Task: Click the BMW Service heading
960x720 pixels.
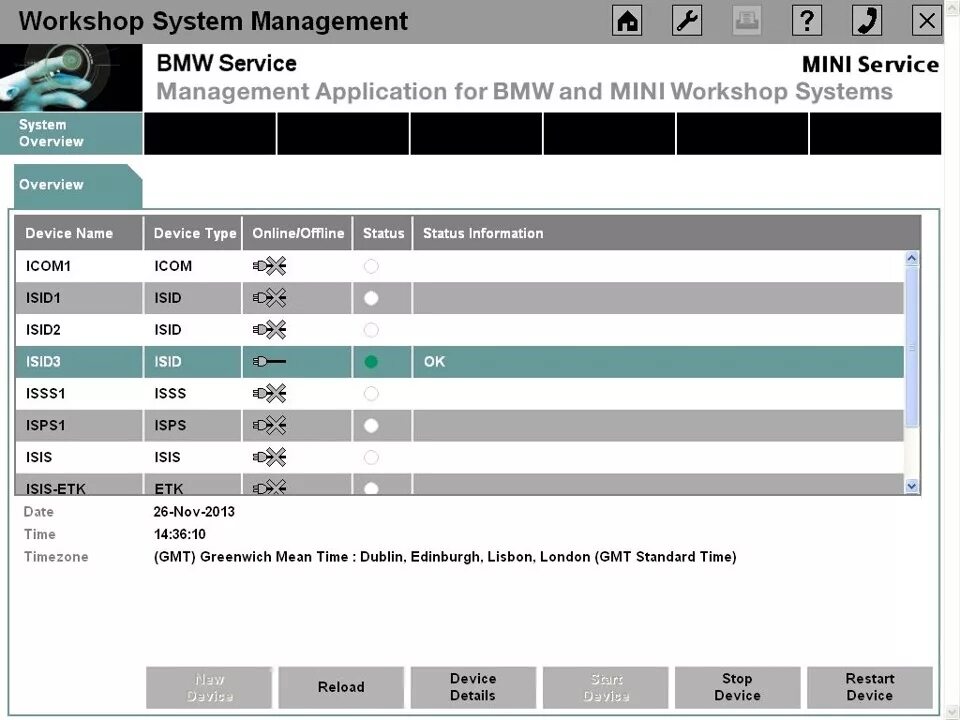Action: click(227, 63)
